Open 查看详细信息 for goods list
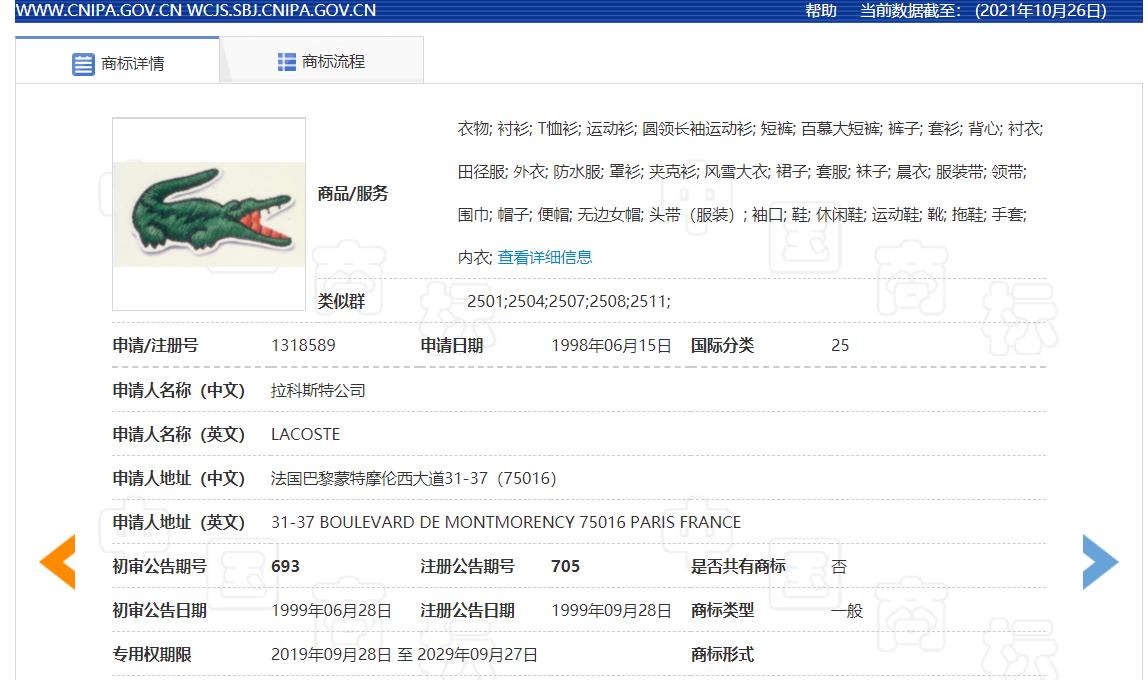 [544, 256]
